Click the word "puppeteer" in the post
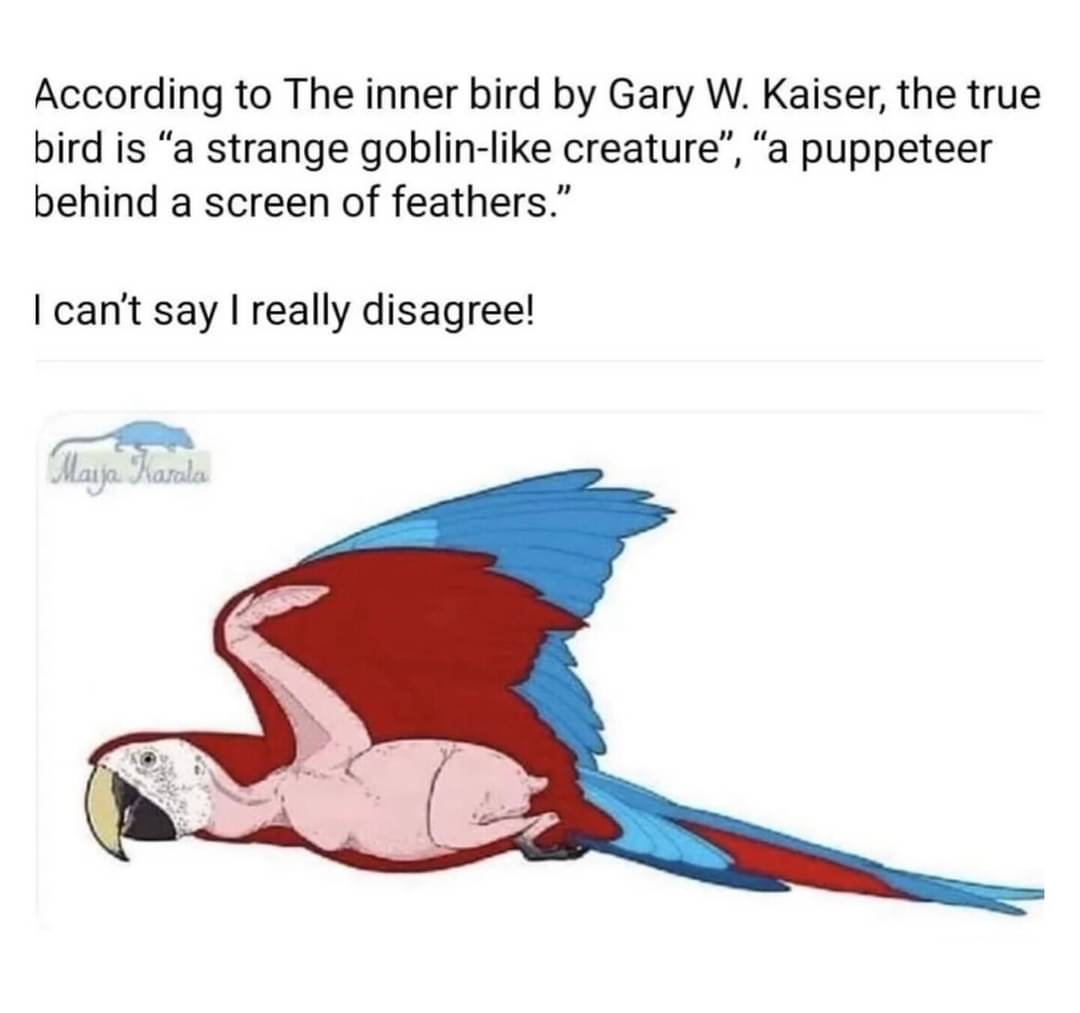1080x1013 pixels. tap(897, 152)
